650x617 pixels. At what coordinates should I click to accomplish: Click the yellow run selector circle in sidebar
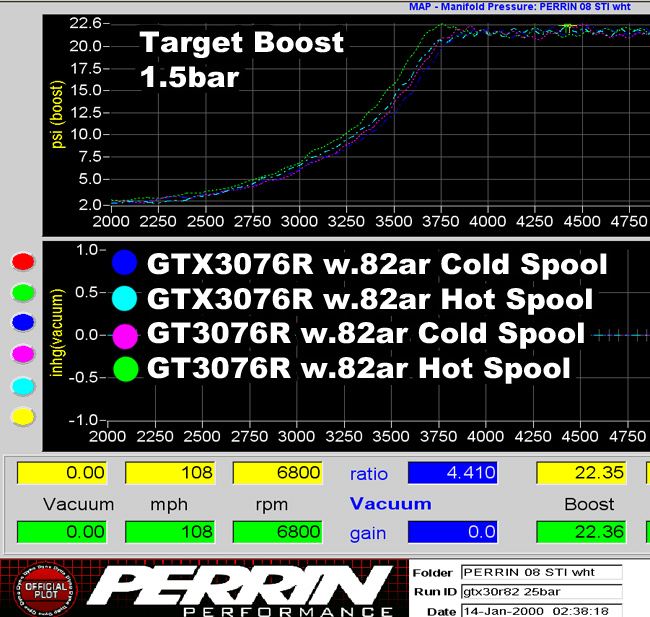(x=23, y=417)
